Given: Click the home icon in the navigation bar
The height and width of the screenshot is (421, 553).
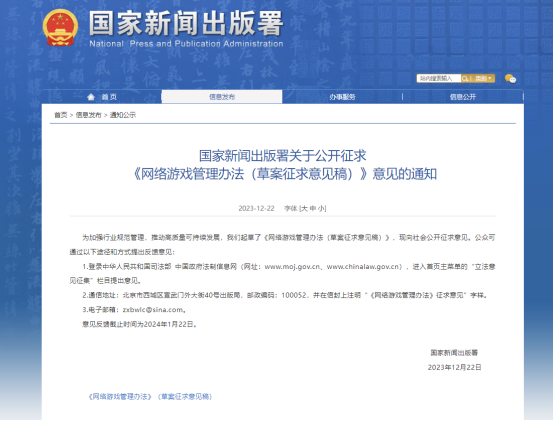Looking at the screenshot, I should 91,97.
